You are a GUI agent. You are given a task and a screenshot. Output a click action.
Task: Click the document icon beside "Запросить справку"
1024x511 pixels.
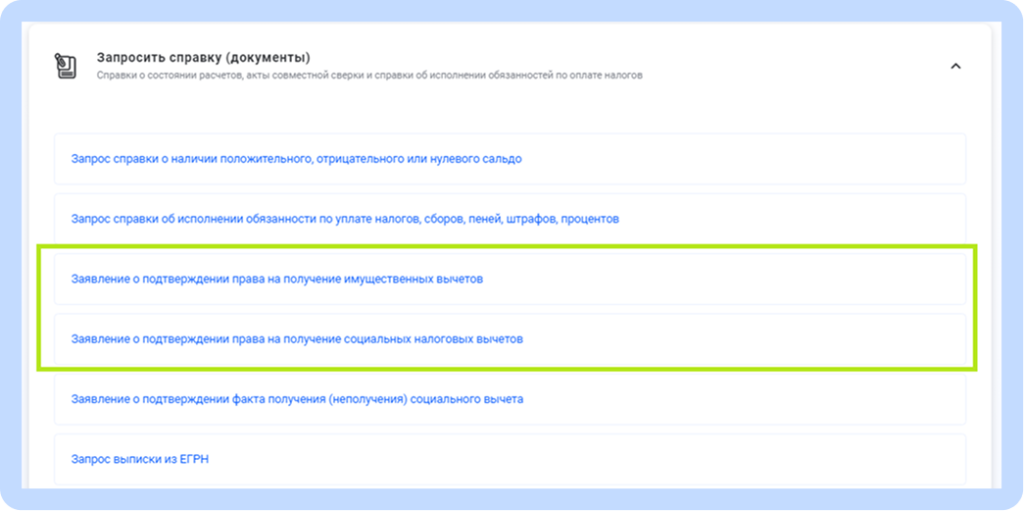66,66
